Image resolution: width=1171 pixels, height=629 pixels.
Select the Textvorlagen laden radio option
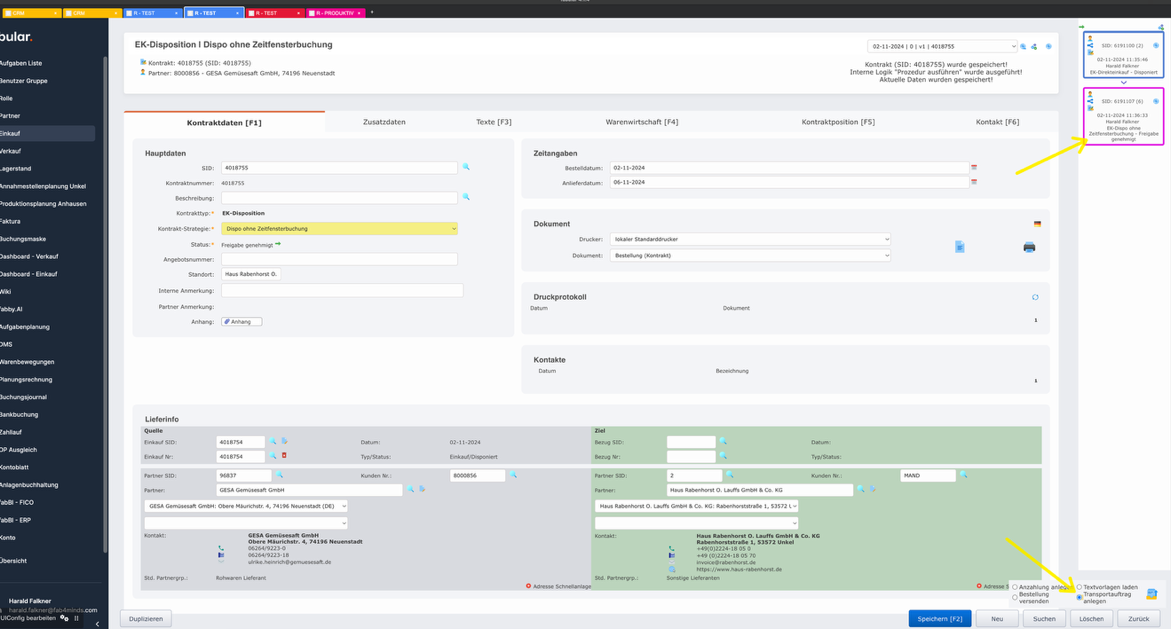pyautogui.click(x=1080, y=587)
